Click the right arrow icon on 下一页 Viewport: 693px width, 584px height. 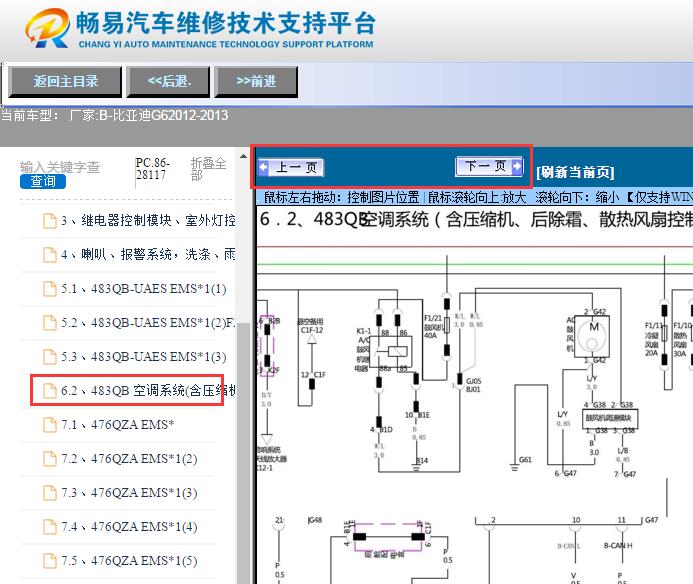[x=517, y=167]
